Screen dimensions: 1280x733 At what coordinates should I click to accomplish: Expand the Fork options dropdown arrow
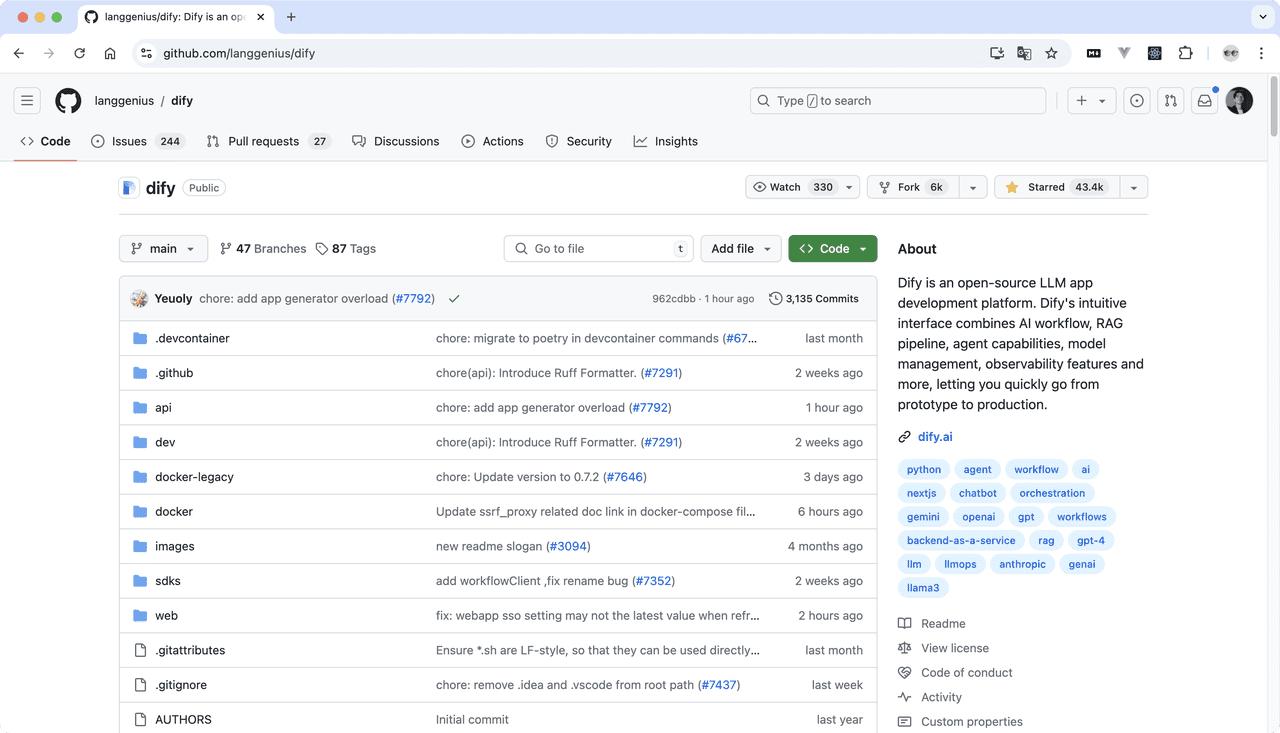pos(973,187)
